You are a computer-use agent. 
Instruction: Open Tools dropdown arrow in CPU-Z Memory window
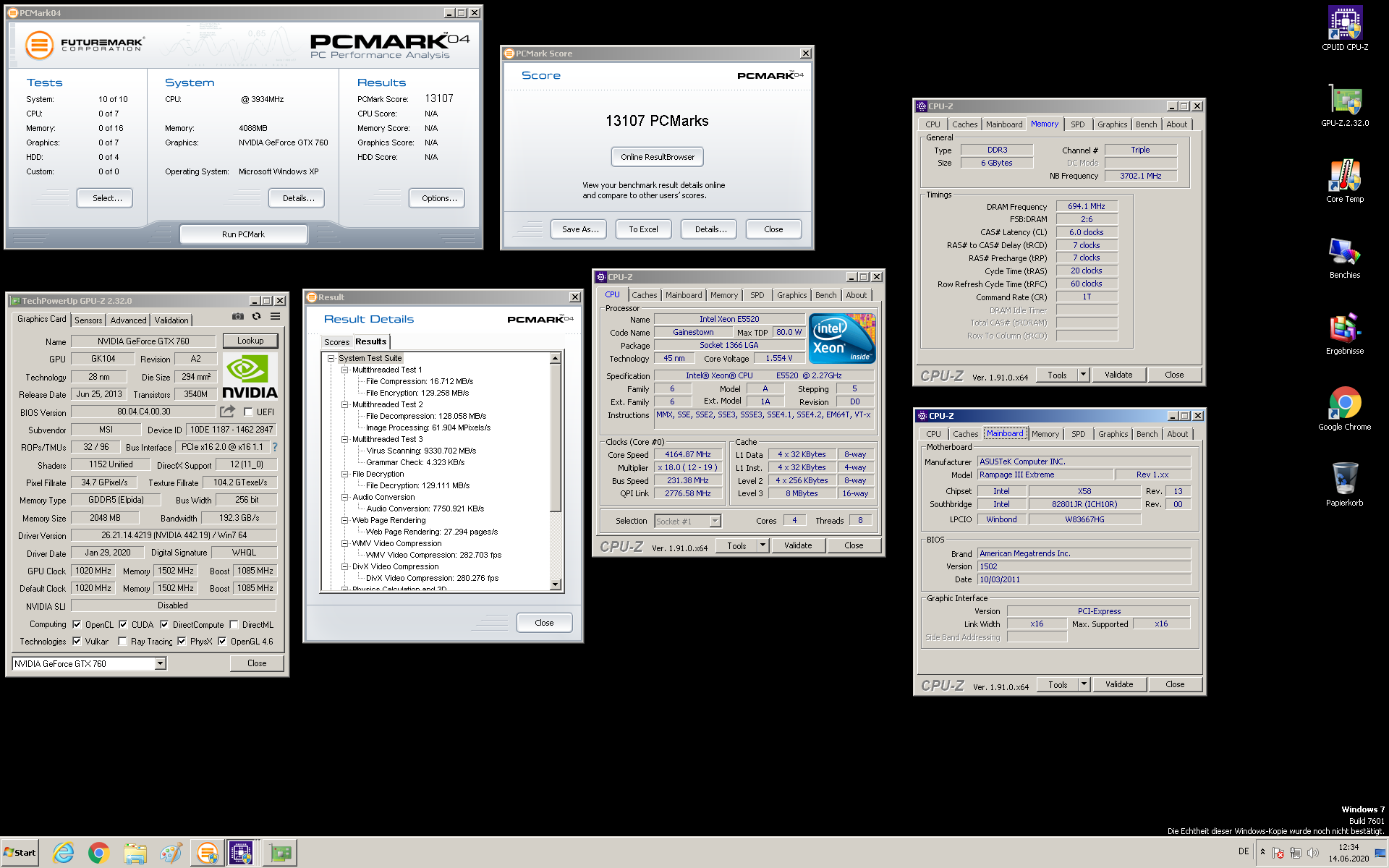[1083, 375]
